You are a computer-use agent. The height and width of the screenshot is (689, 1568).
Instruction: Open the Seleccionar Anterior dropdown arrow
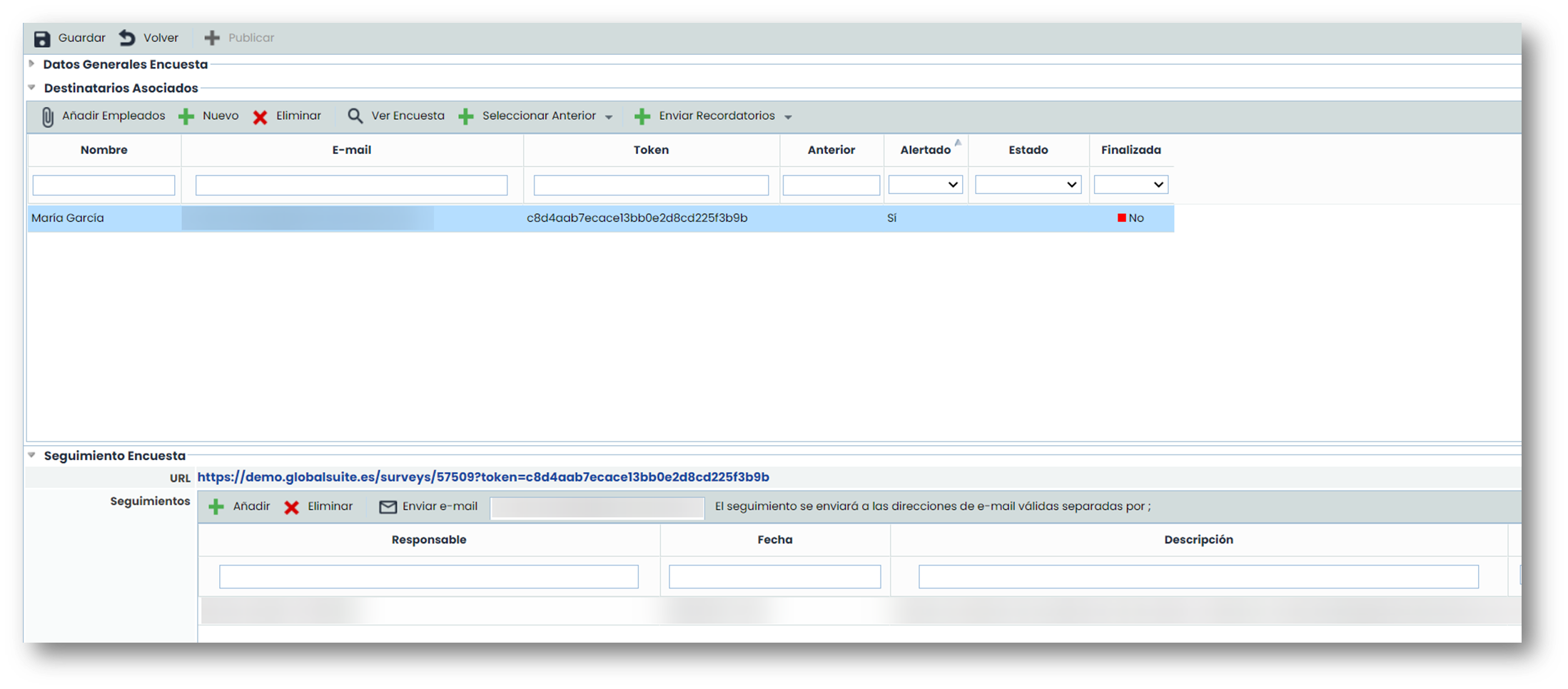[x=609, y=117]
